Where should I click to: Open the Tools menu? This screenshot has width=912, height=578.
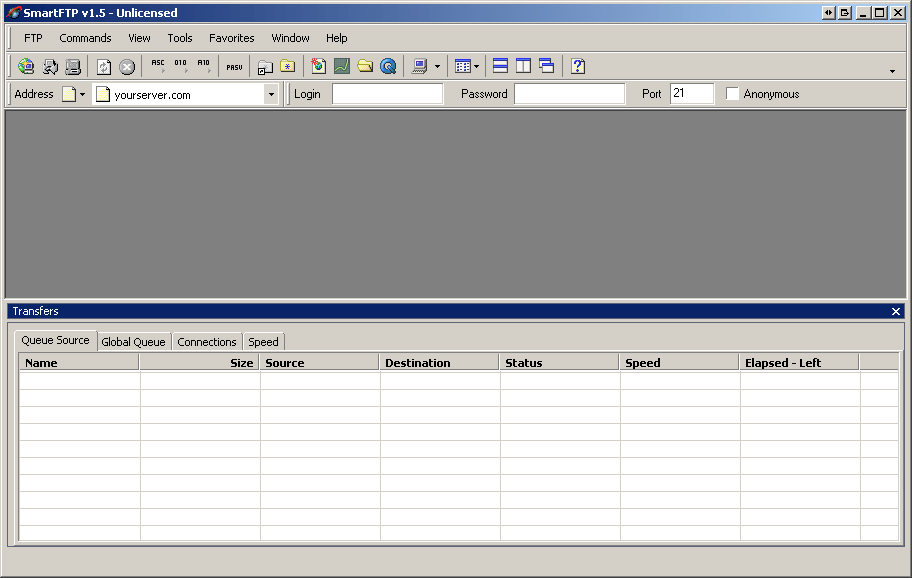(x=180, y=38)
